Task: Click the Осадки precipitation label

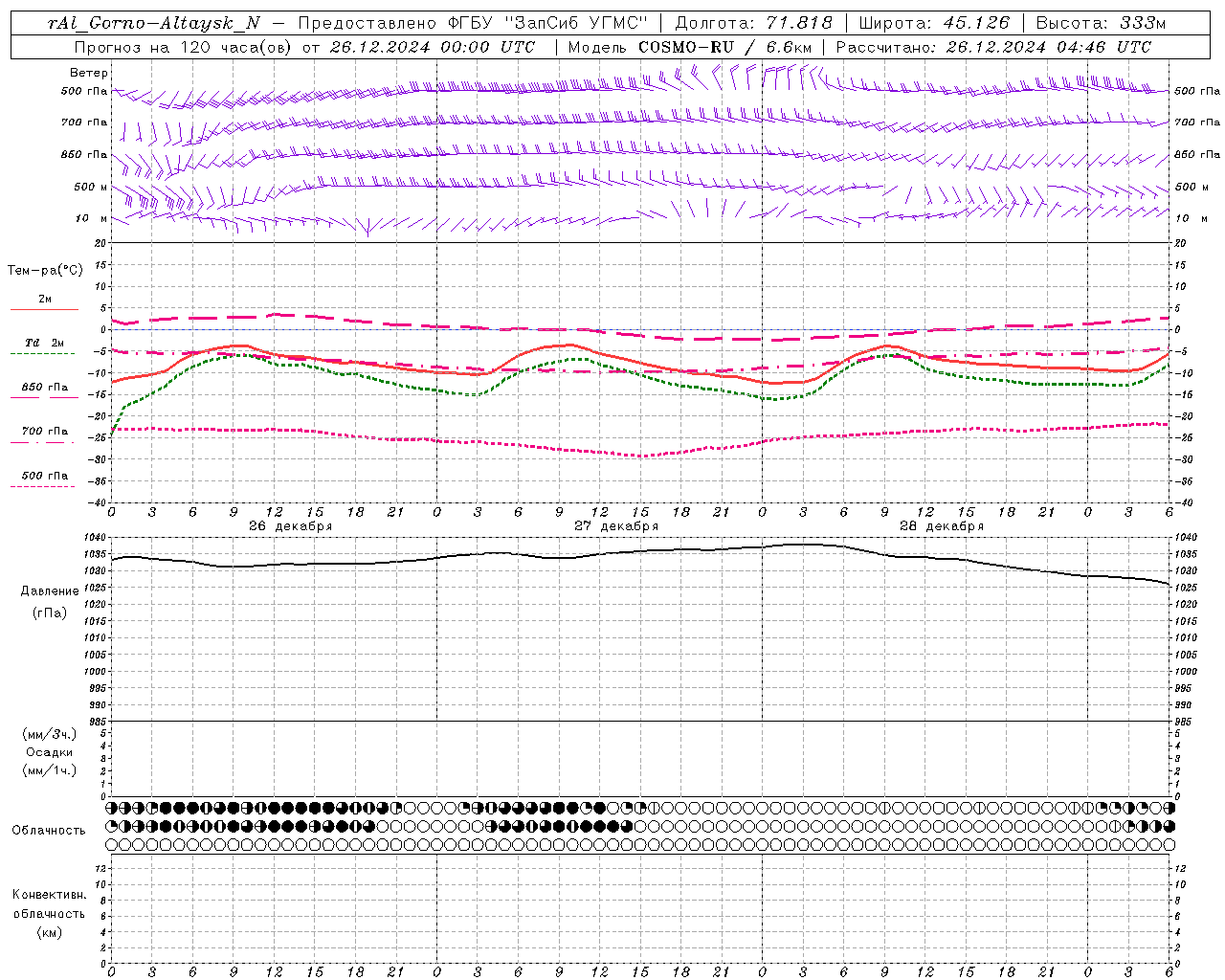Action: 50,752
